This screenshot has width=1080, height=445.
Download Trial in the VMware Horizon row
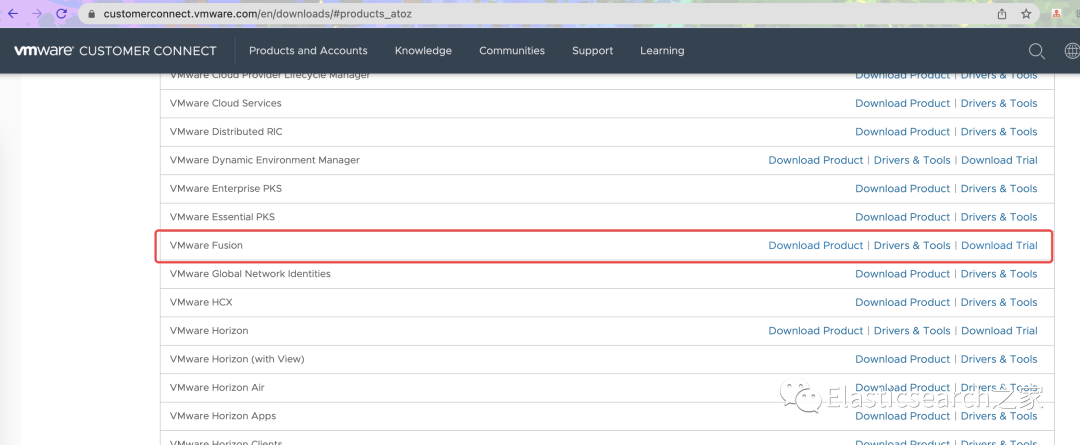pos(999,331)
